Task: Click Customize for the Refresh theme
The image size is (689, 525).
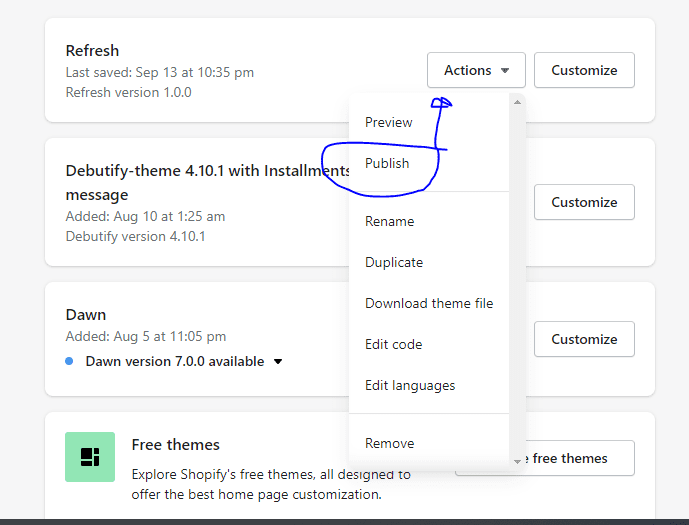Action: pyautogui.click(x=584, y=70)
